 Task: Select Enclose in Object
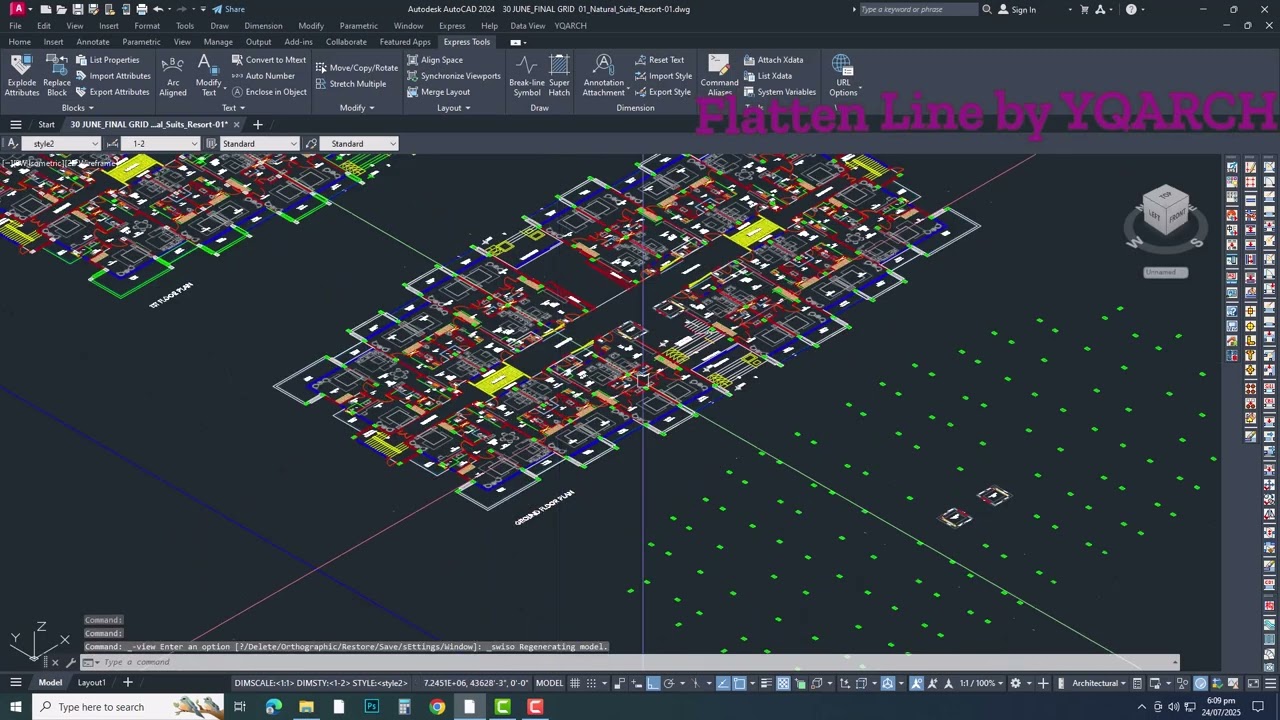tap(269, 92)
